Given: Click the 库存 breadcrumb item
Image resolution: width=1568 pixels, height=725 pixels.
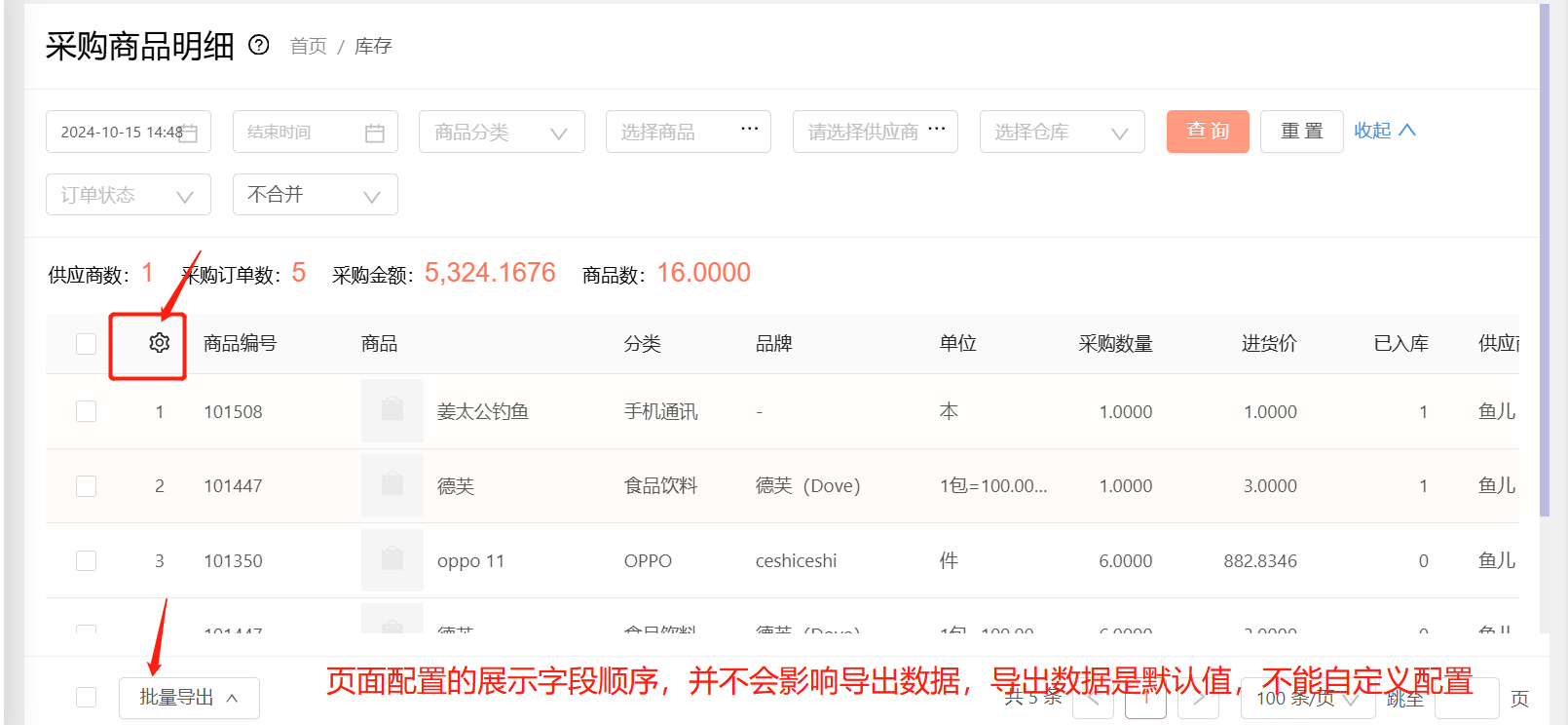Looking at the screenshot, I should click(373, 47).
